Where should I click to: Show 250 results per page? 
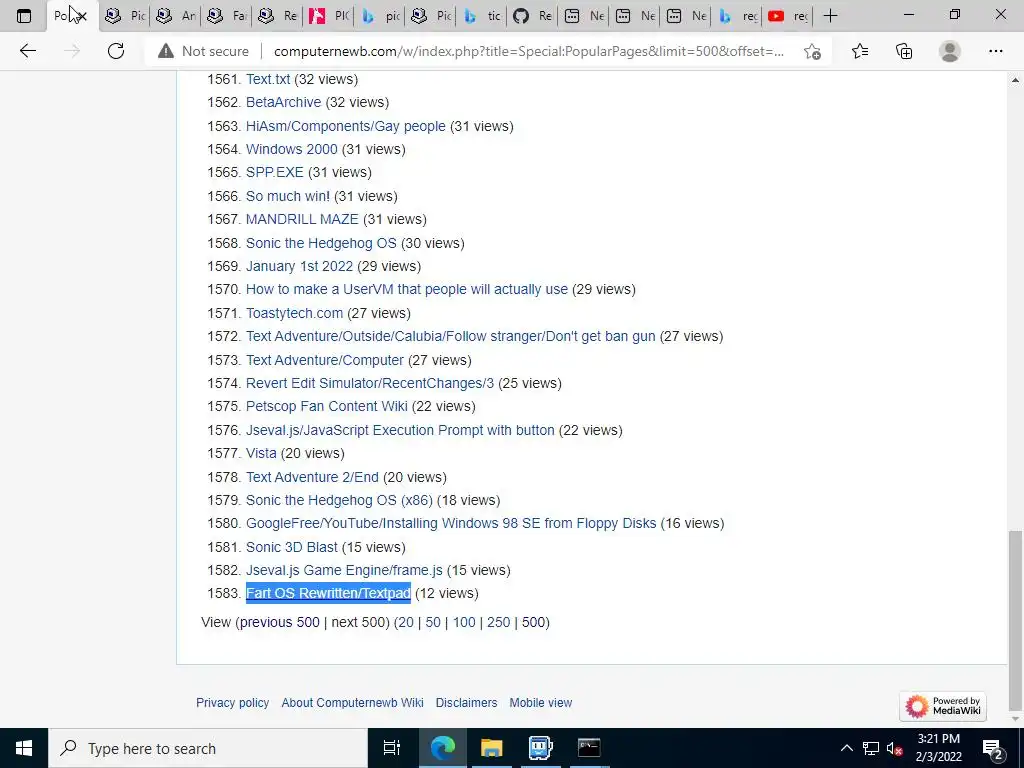498,622
